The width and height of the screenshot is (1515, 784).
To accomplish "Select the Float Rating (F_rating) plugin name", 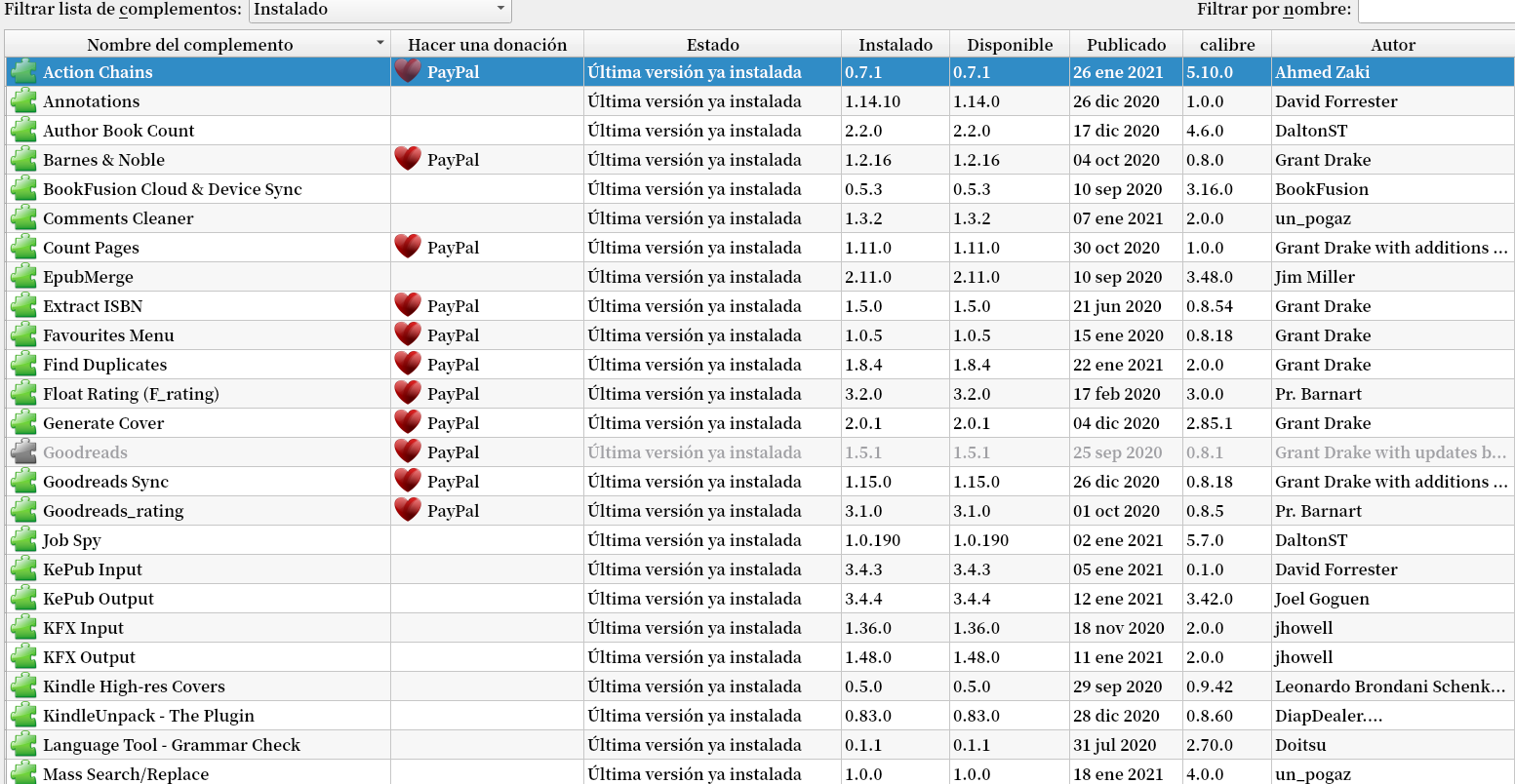I will 131,394.
